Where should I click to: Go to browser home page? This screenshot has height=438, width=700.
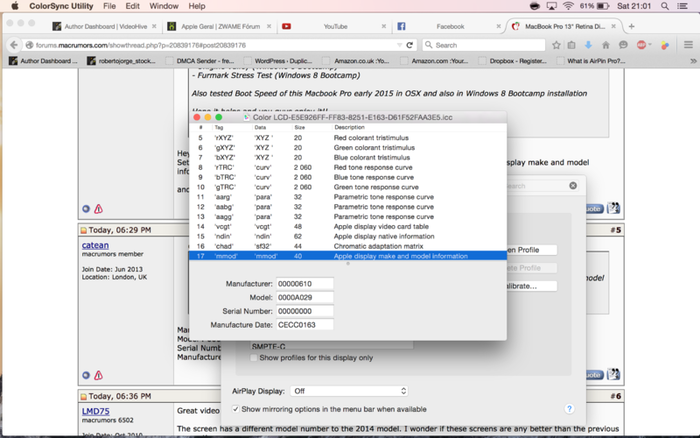[606, 45]
